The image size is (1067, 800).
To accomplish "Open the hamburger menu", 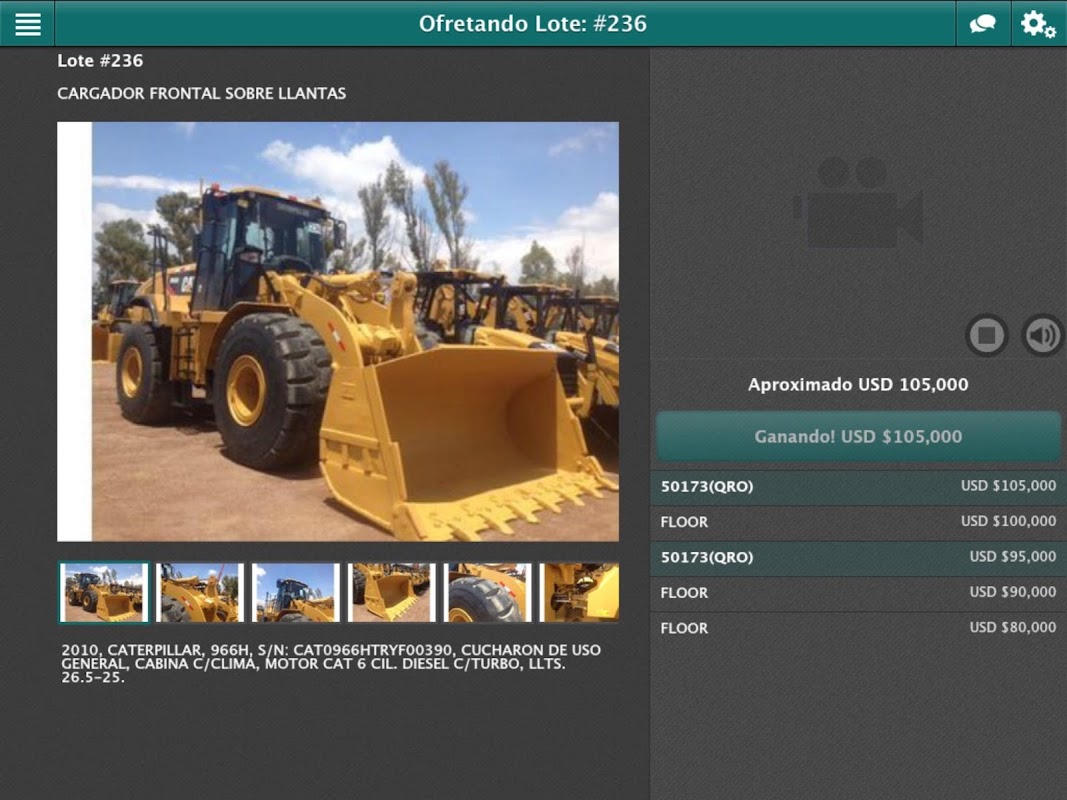I will tap(27, 24).
